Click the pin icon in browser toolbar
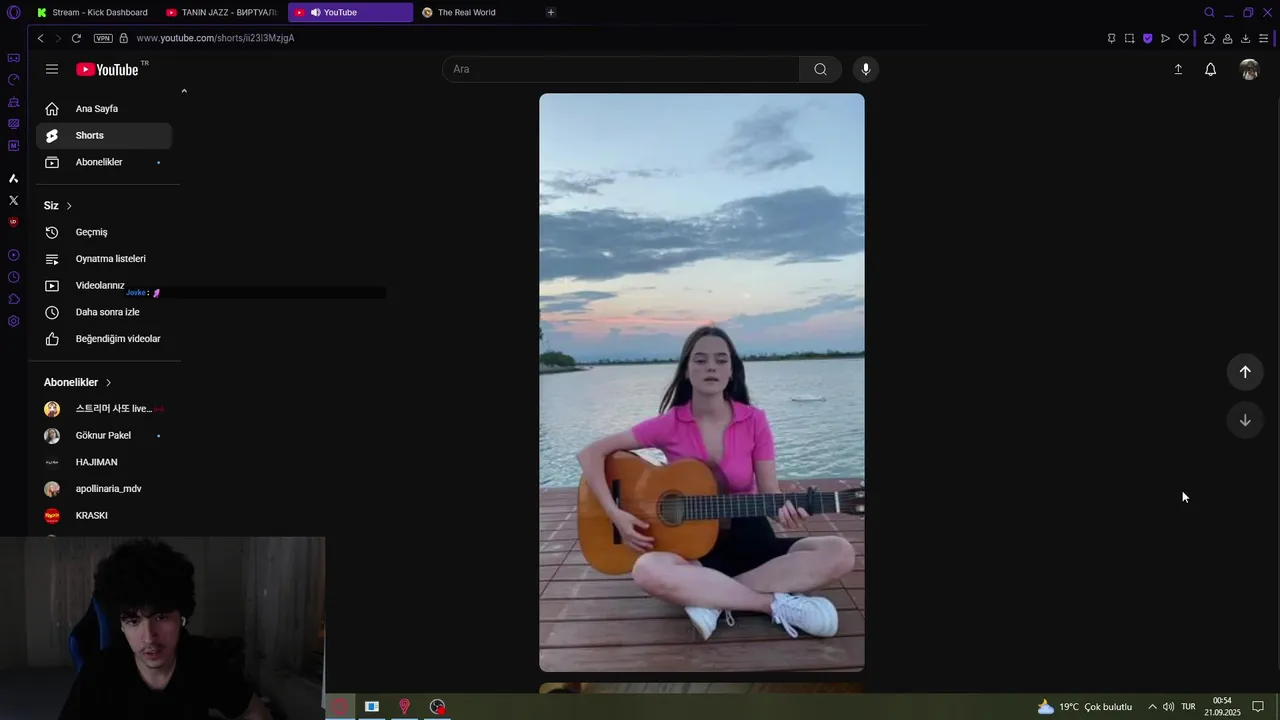 click(x=1111, y=38)
